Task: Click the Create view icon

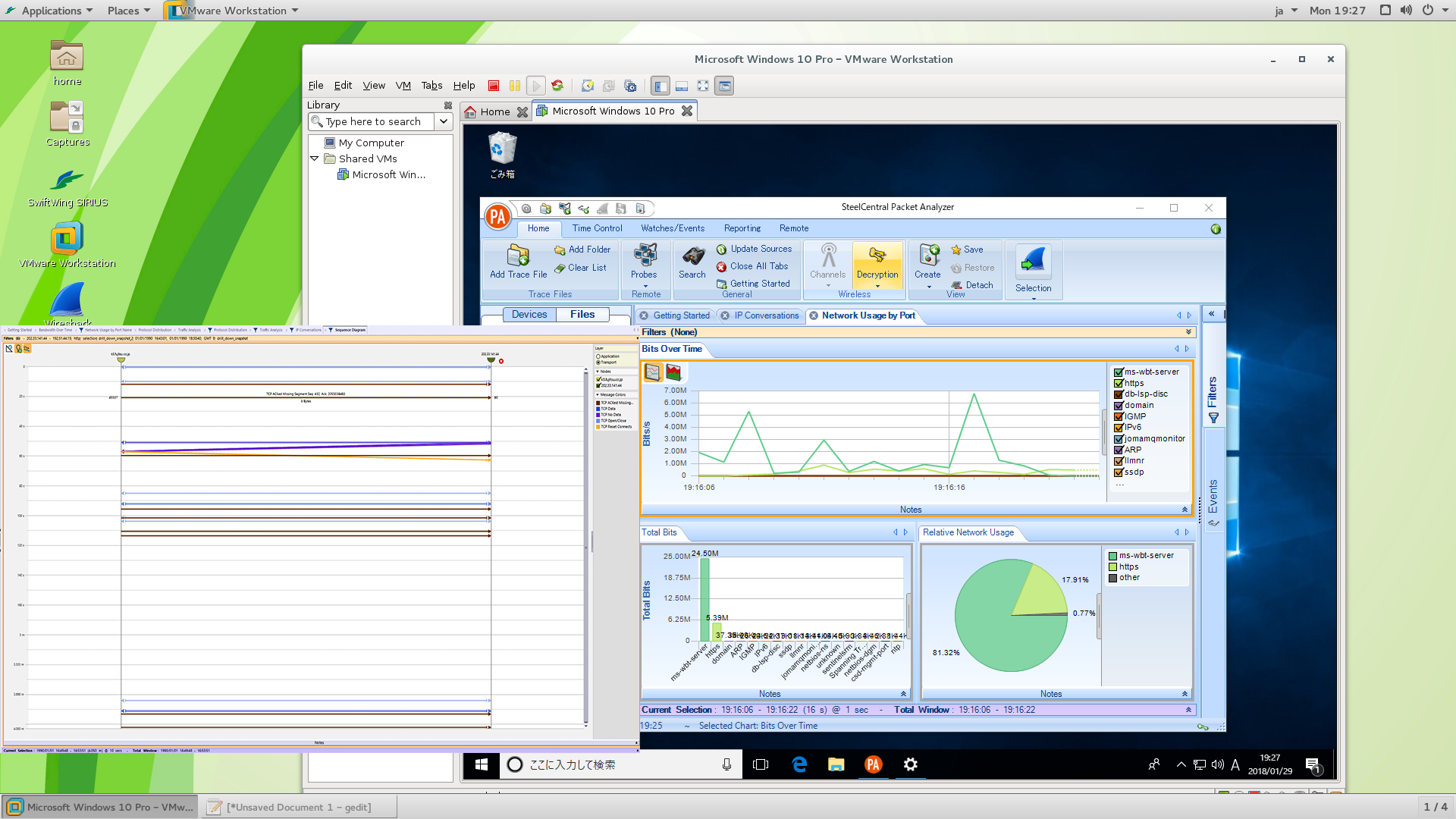Action: pyautogui.click(x=928, y=256)
